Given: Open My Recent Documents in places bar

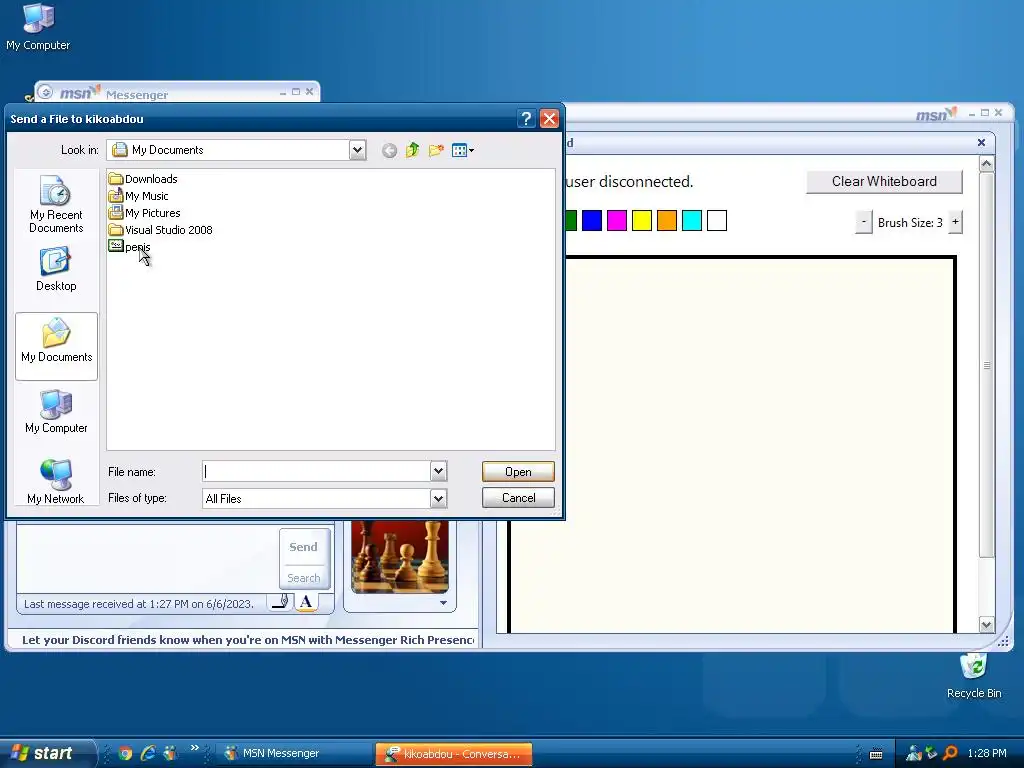Looking at the screenshot, I should point(56,204).
